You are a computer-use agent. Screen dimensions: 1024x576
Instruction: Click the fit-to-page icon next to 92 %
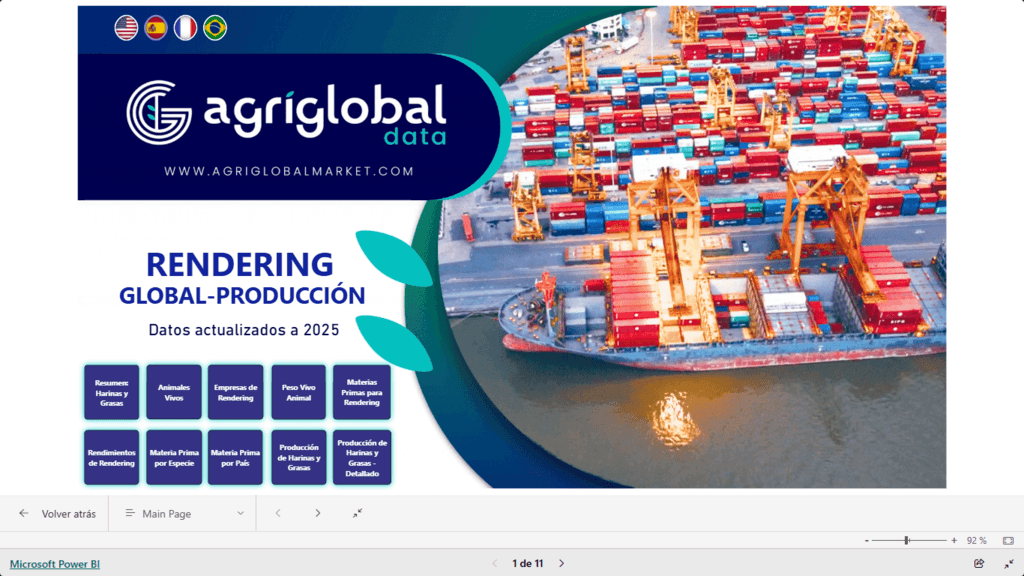(x=1008, y=540)
